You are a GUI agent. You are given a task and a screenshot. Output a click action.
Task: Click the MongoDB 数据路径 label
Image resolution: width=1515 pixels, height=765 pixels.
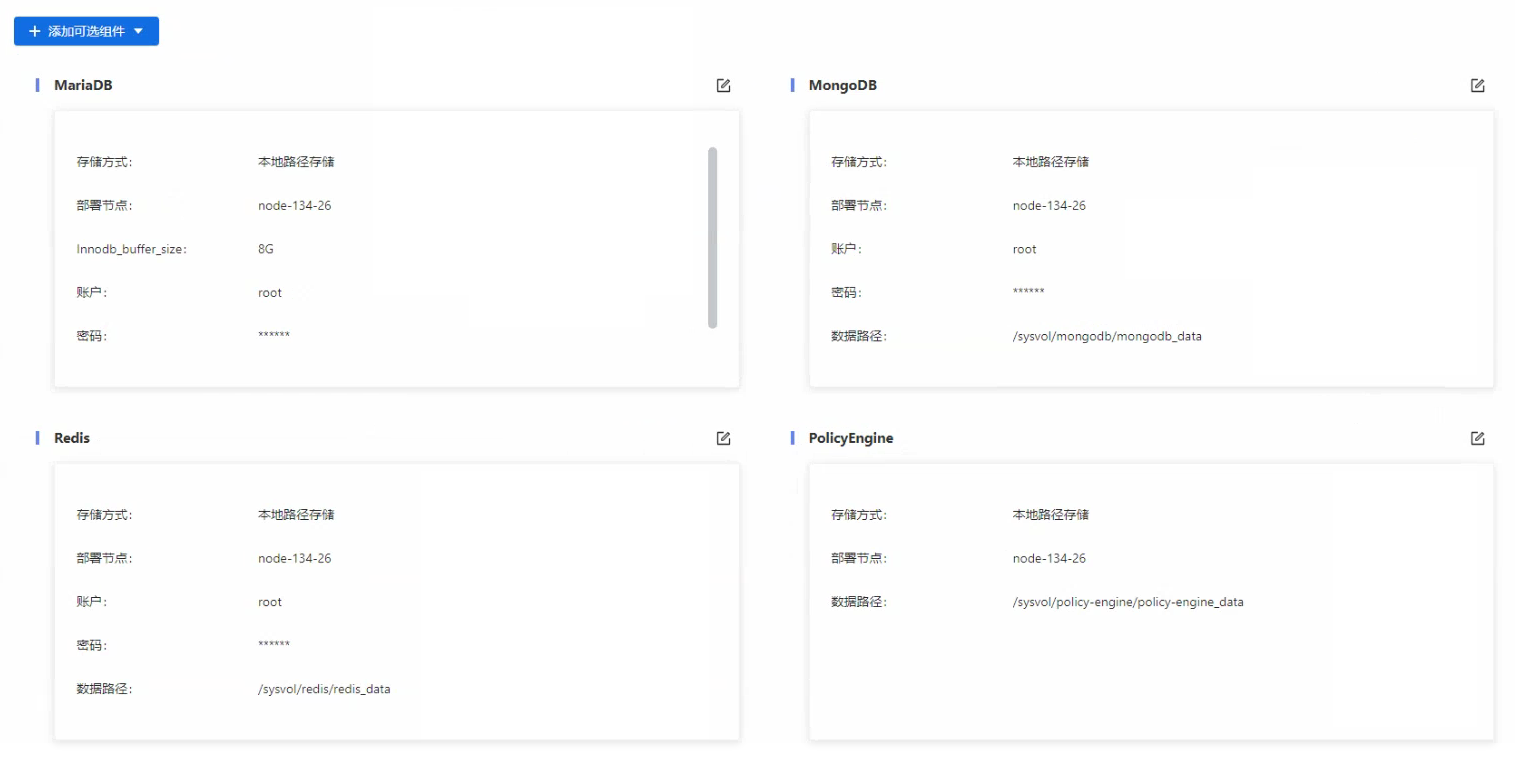[x=859, y=336]
